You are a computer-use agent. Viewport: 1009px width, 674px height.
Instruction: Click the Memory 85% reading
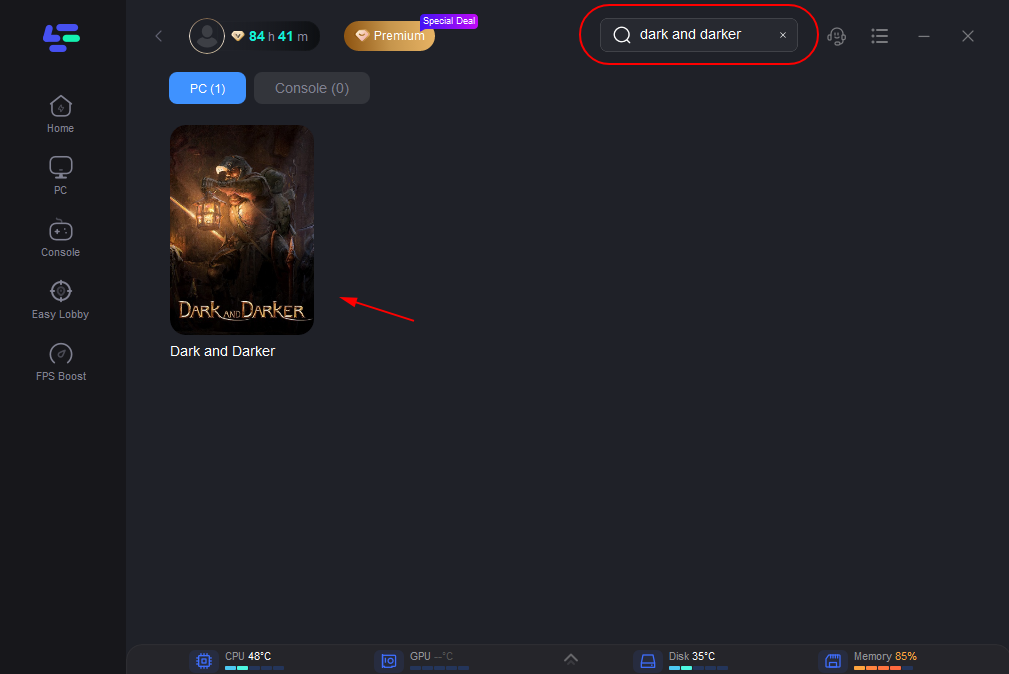885,656
